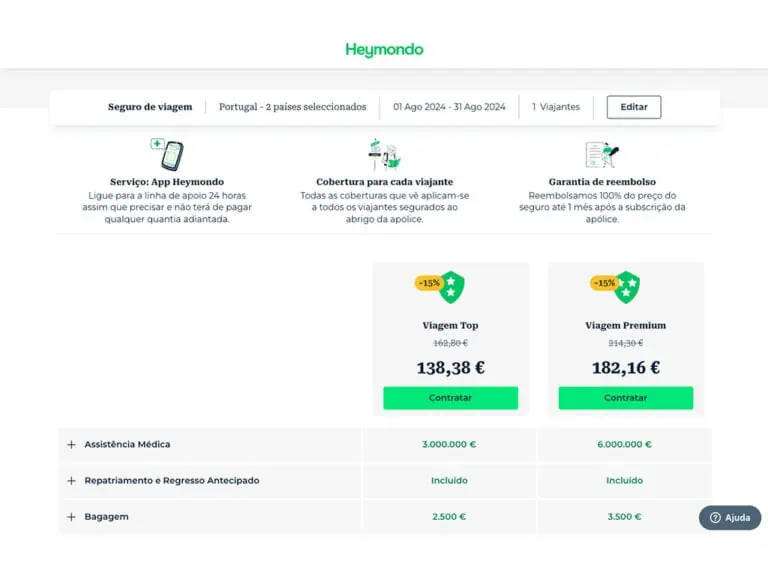
Task: Click the Serviço: App Heymondo heading
Action: (167, 182)
